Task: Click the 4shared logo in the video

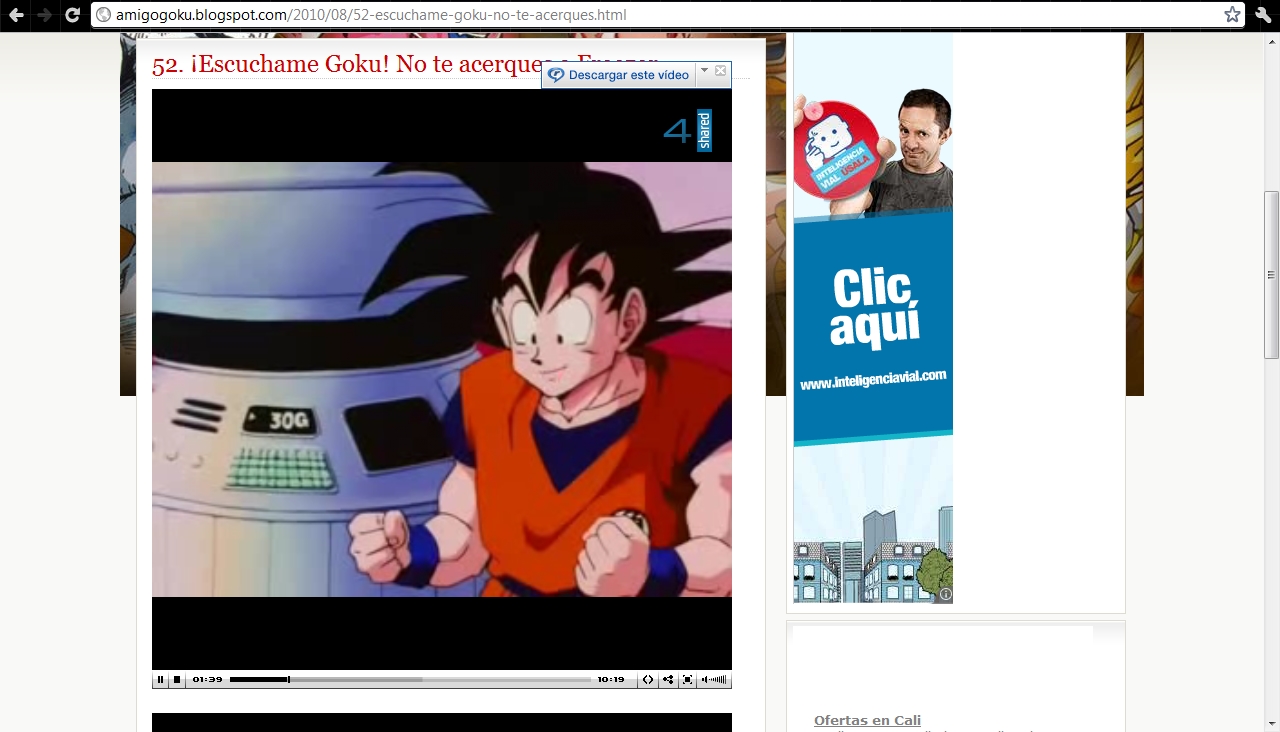Action: 688,130
